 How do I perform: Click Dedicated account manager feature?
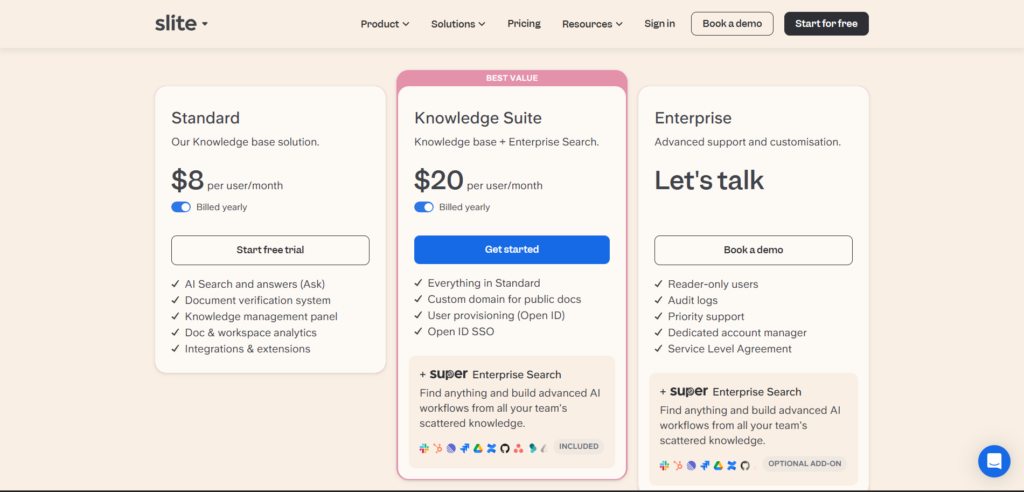[737, 333]
